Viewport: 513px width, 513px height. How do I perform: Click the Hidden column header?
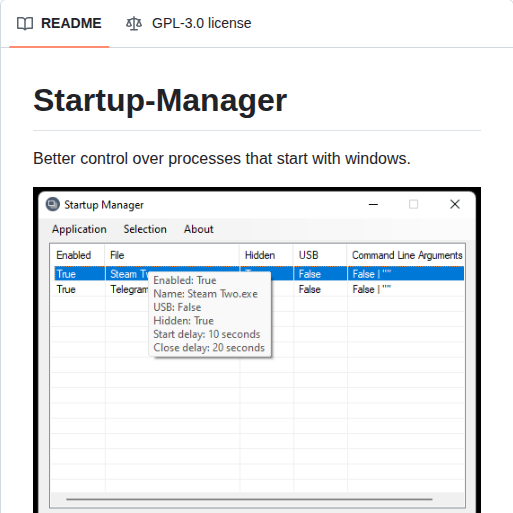click(266, 255)
